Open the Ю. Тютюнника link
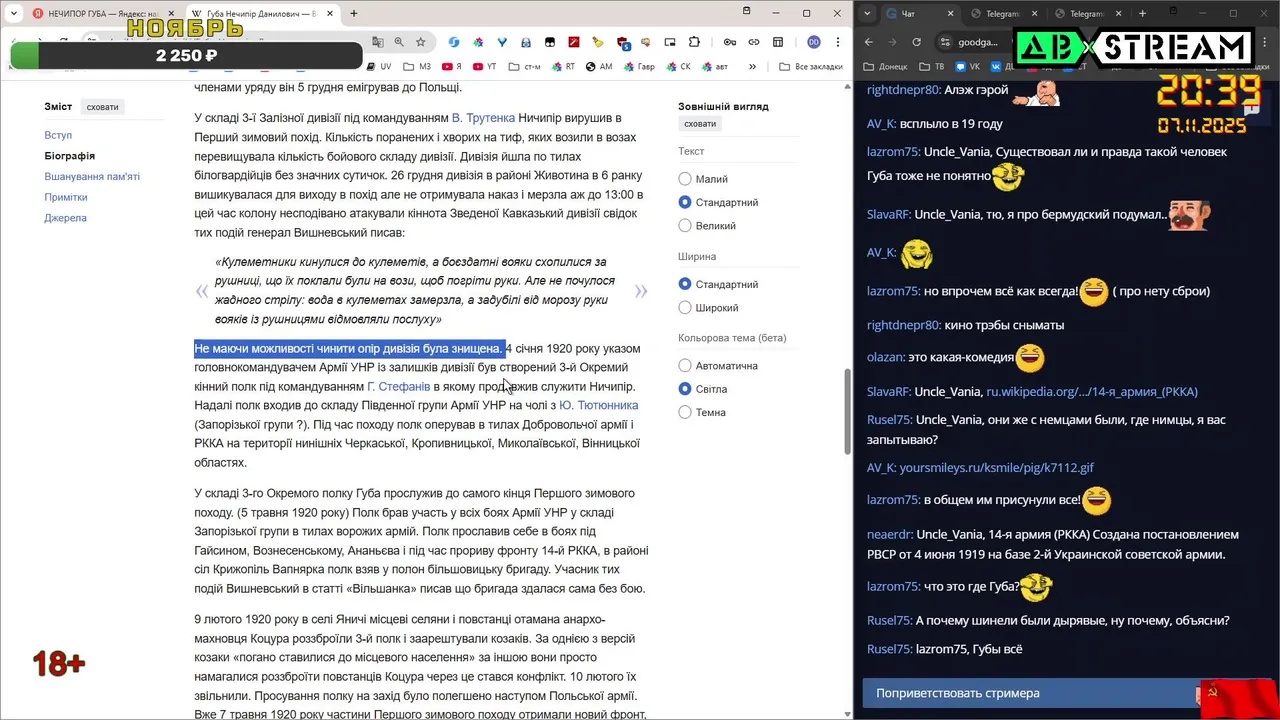 (598, 405)
